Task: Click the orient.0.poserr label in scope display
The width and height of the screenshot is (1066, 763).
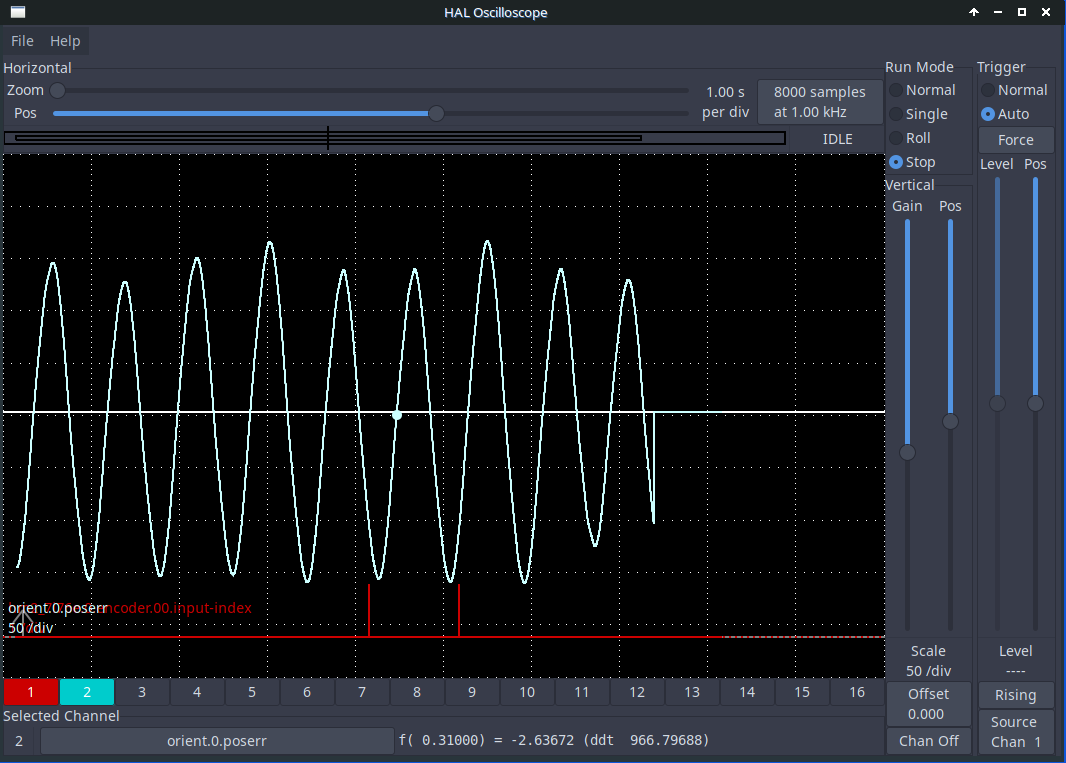Action: click(x=58, y=608)
